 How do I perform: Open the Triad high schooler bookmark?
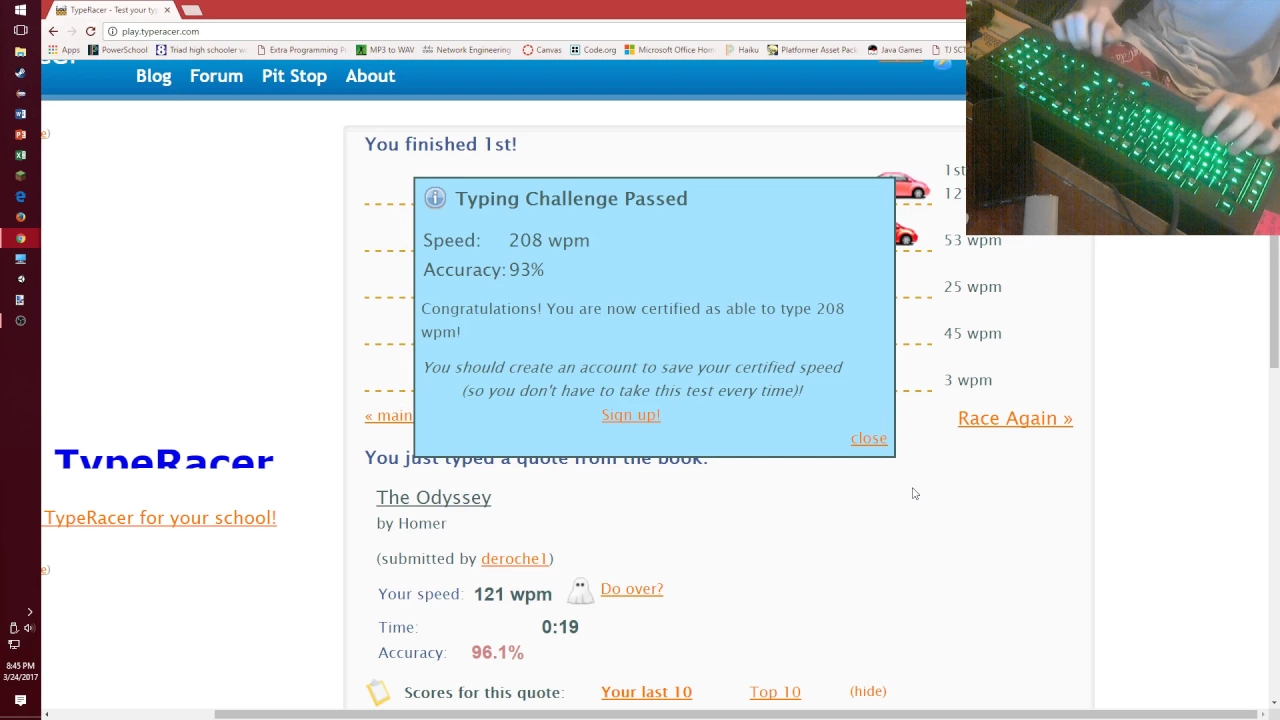[201, 50]
